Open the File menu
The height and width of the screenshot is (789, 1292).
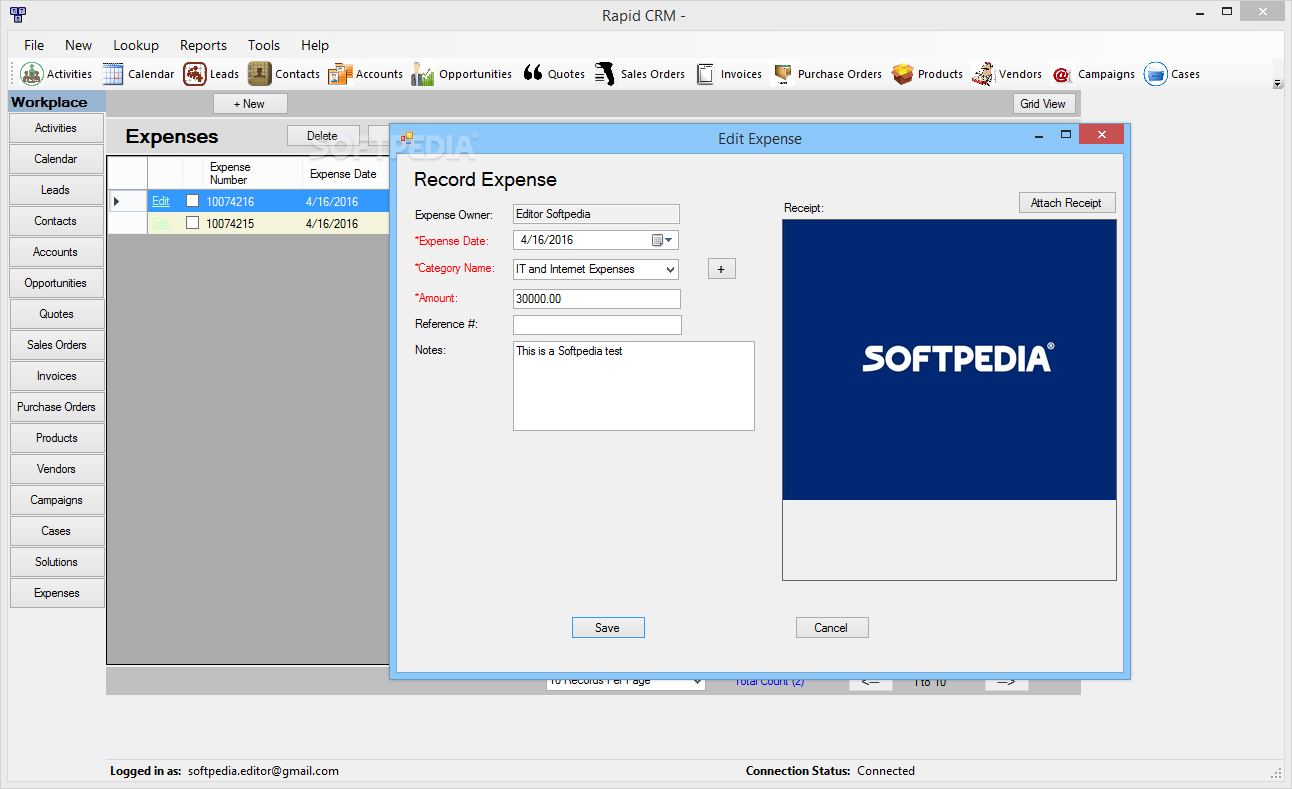tap(34, 45)
